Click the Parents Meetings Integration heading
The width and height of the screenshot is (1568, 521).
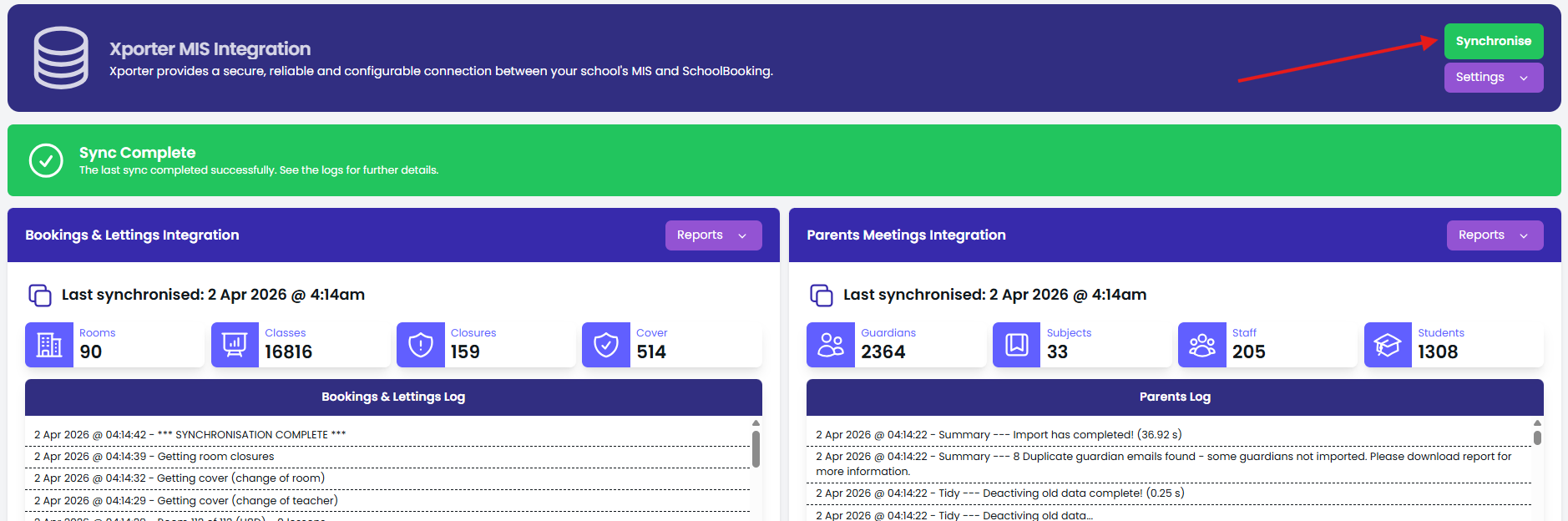pos(906,235)
